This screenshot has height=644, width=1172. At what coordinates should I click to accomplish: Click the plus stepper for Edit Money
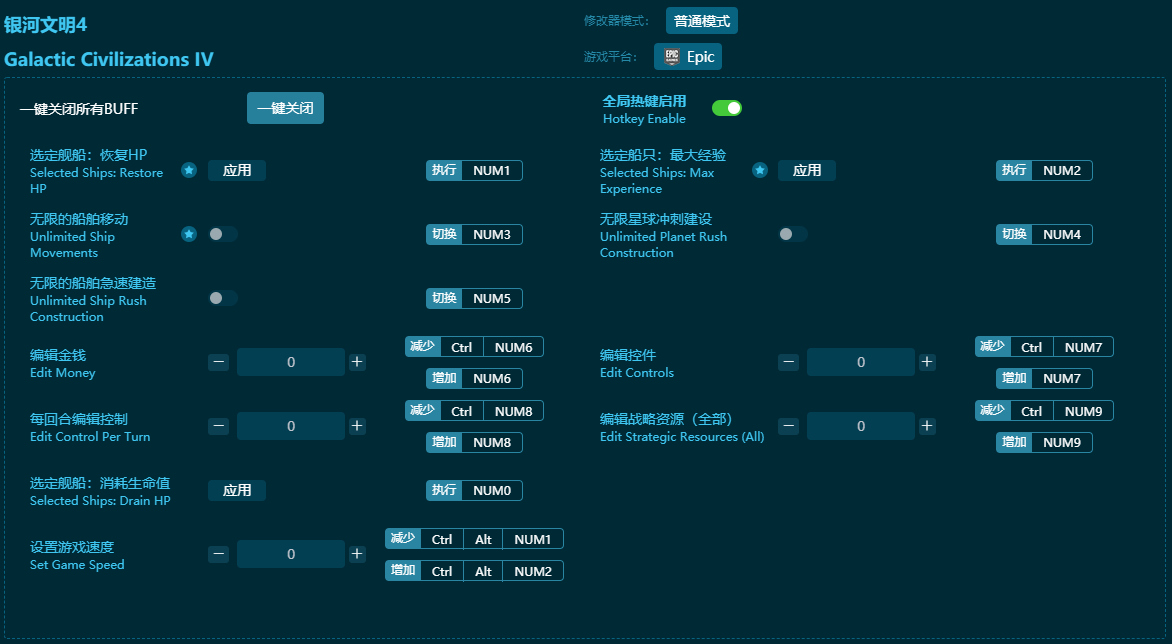[x=357, y=361]
